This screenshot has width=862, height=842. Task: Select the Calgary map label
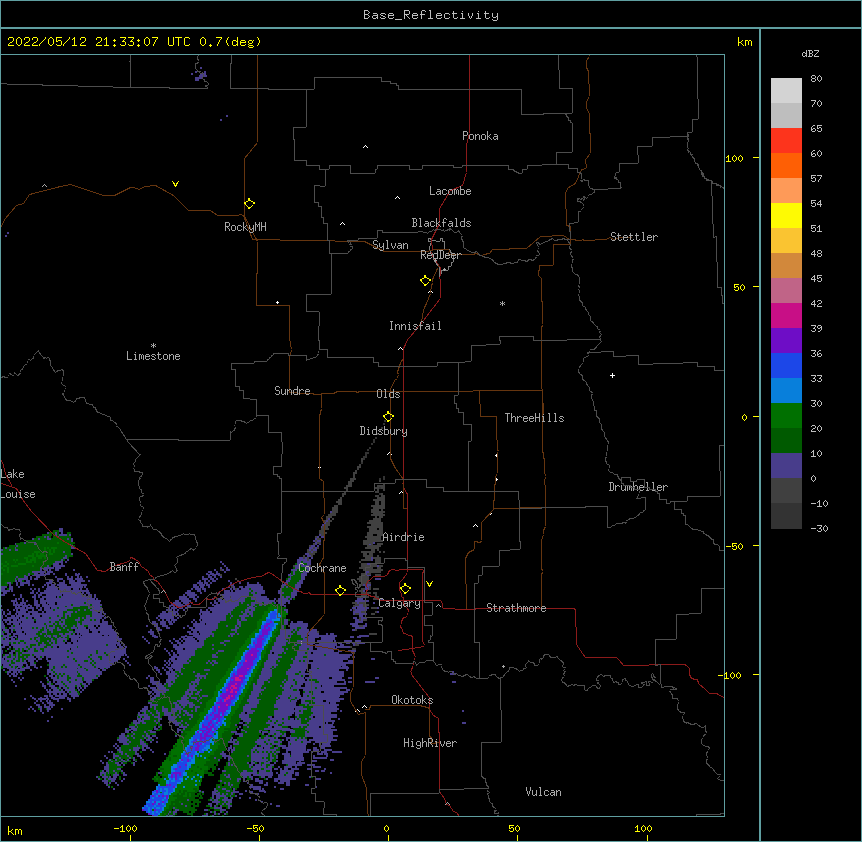click(x=399, y=603)
